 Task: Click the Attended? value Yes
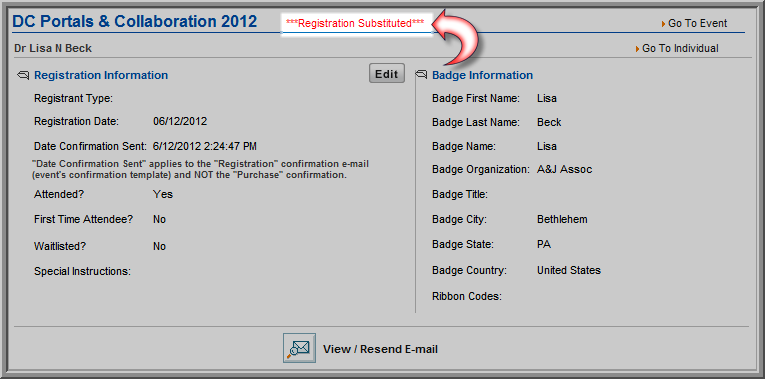coord(163,194)
